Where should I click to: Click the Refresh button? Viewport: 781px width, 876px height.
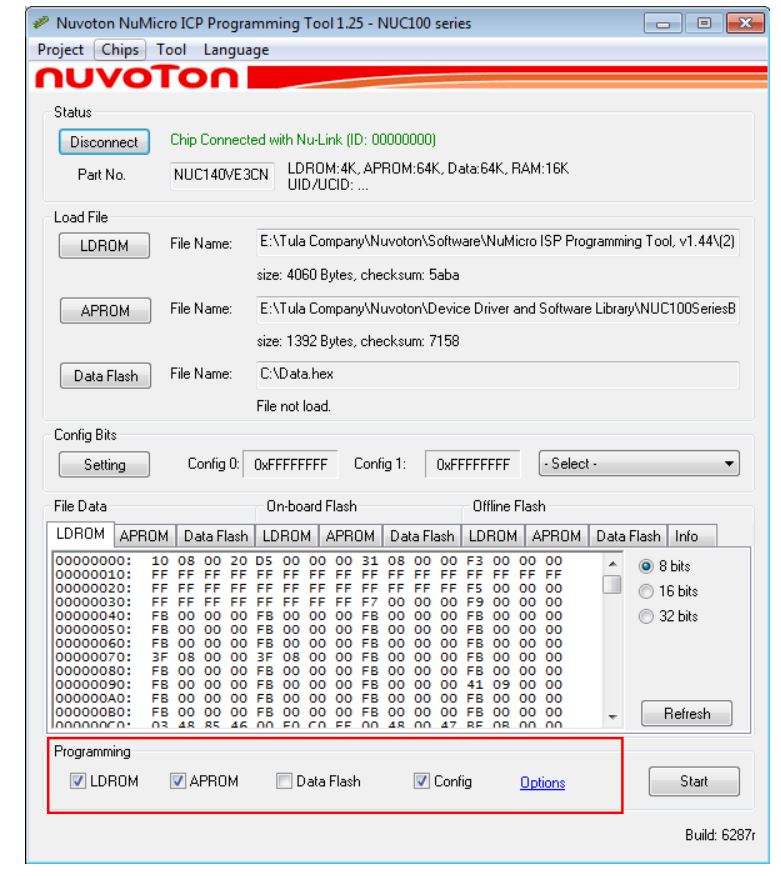[687, 713]
